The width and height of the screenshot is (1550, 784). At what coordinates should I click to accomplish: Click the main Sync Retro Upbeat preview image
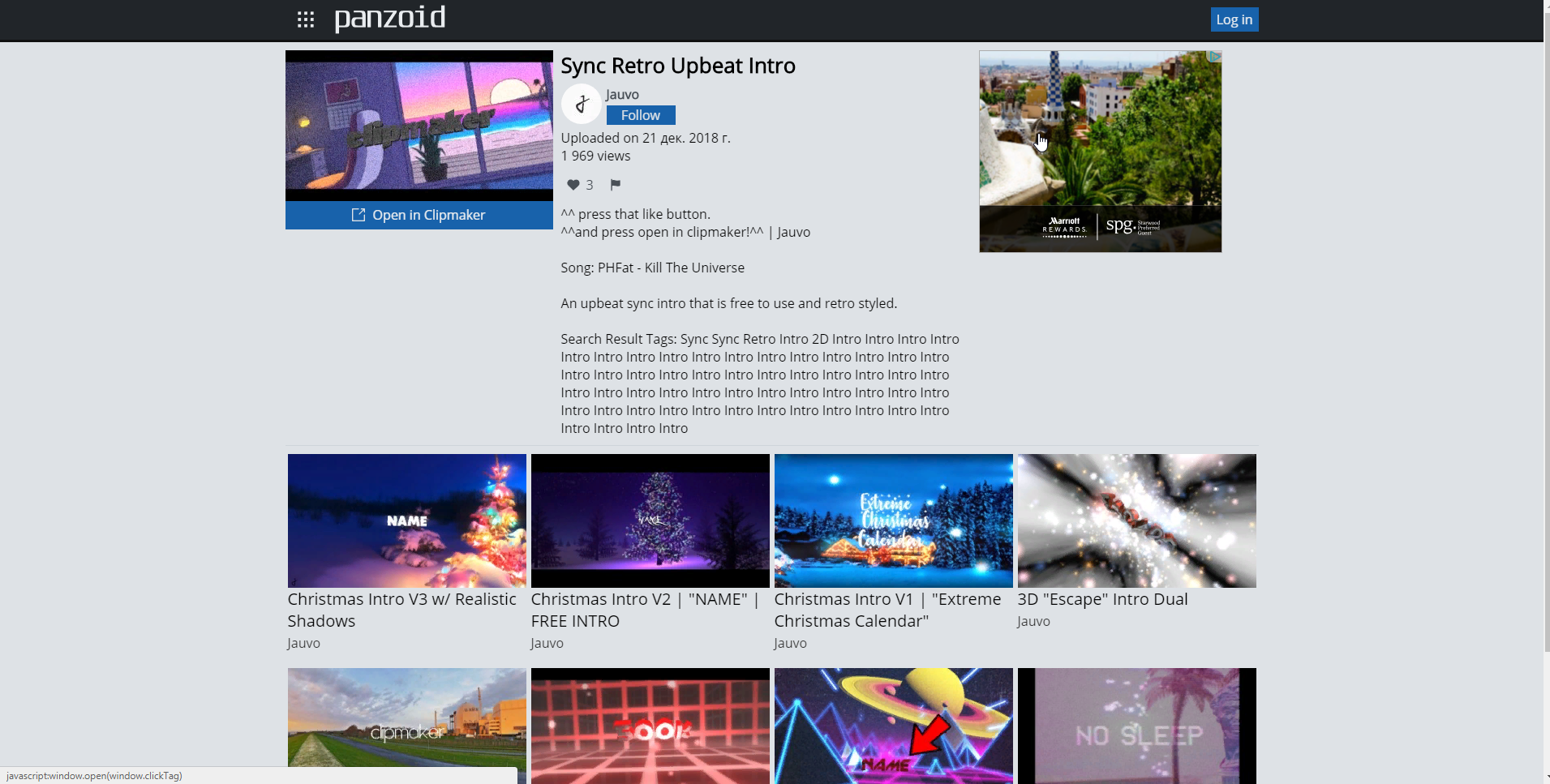pos(419,123)
